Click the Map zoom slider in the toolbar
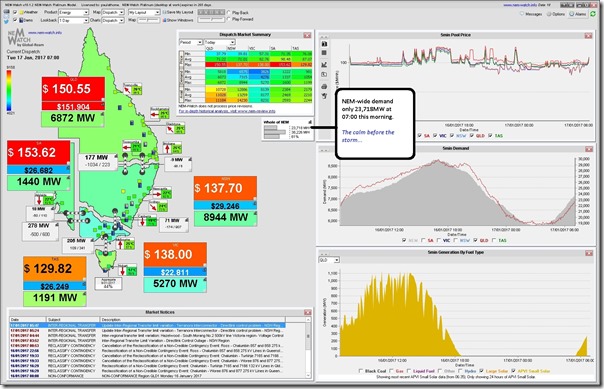604x389 pixels. tap(149, 20)
